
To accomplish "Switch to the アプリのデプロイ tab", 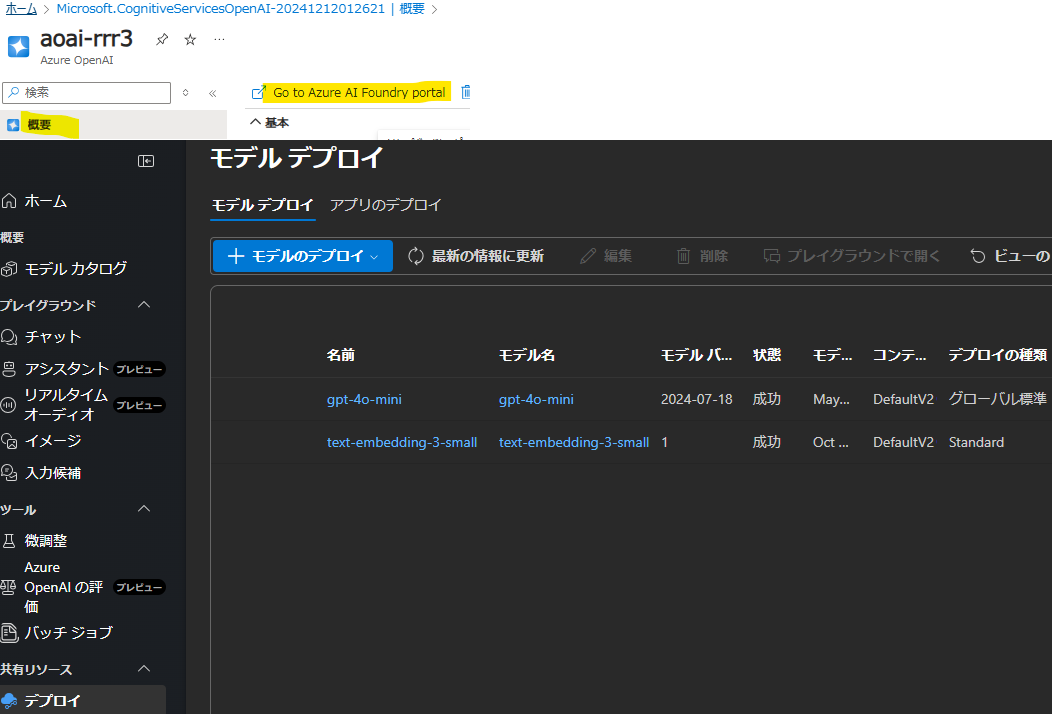I will click(386, 205).
